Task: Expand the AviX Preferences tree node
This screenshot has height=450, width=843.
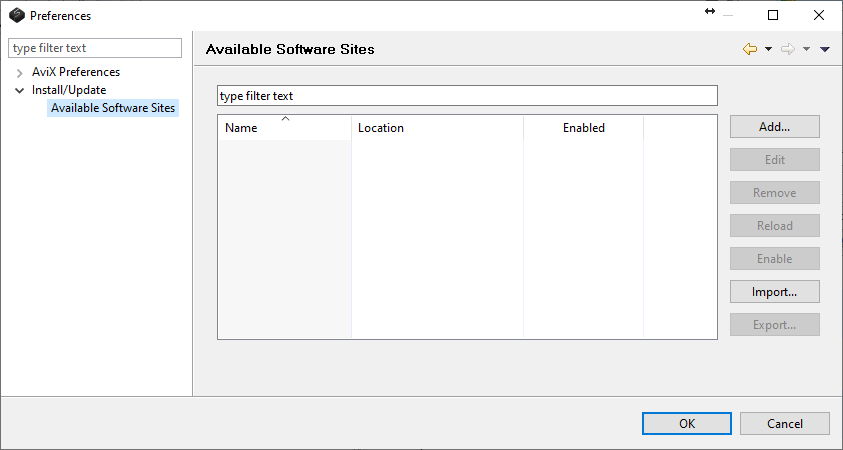Action: [20, 72]
